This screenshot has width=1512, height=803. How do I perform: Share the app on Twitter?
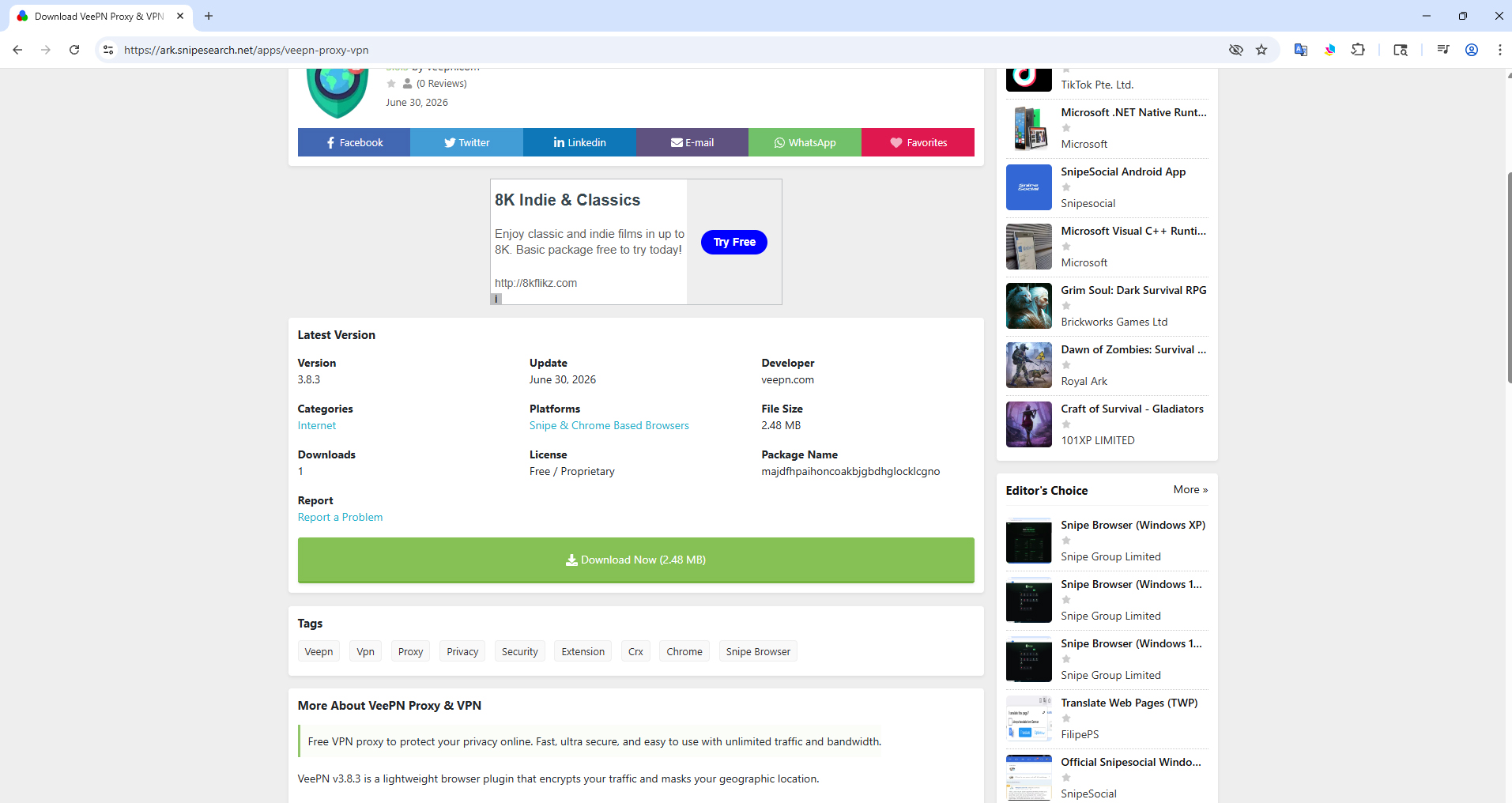pyautogui.click(x=466, y=142)
